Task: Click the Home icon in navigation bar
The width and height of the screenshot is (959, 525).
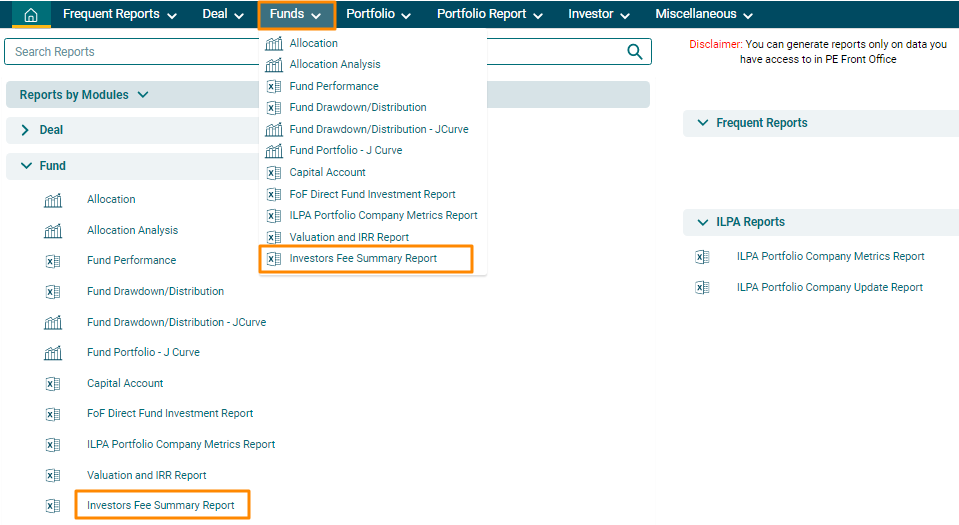Action: [x=31, y=15]
